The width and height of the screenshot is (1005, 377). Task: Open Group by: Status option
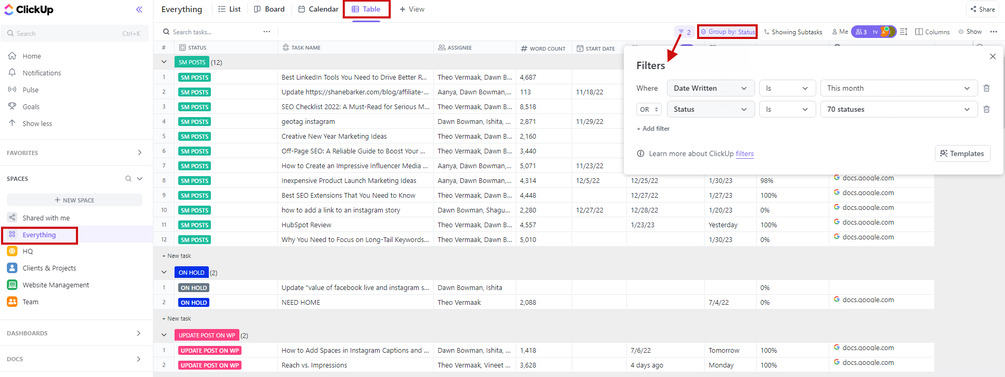(x=727, y=31)
